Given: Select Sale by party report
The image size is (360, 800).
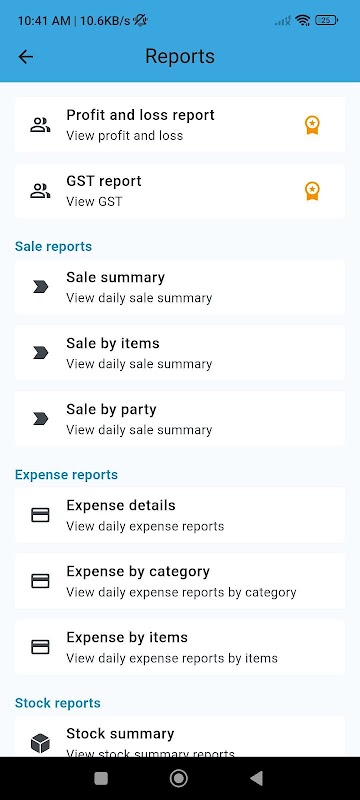Looking at the screenshot, I should (x=179, y=419).
